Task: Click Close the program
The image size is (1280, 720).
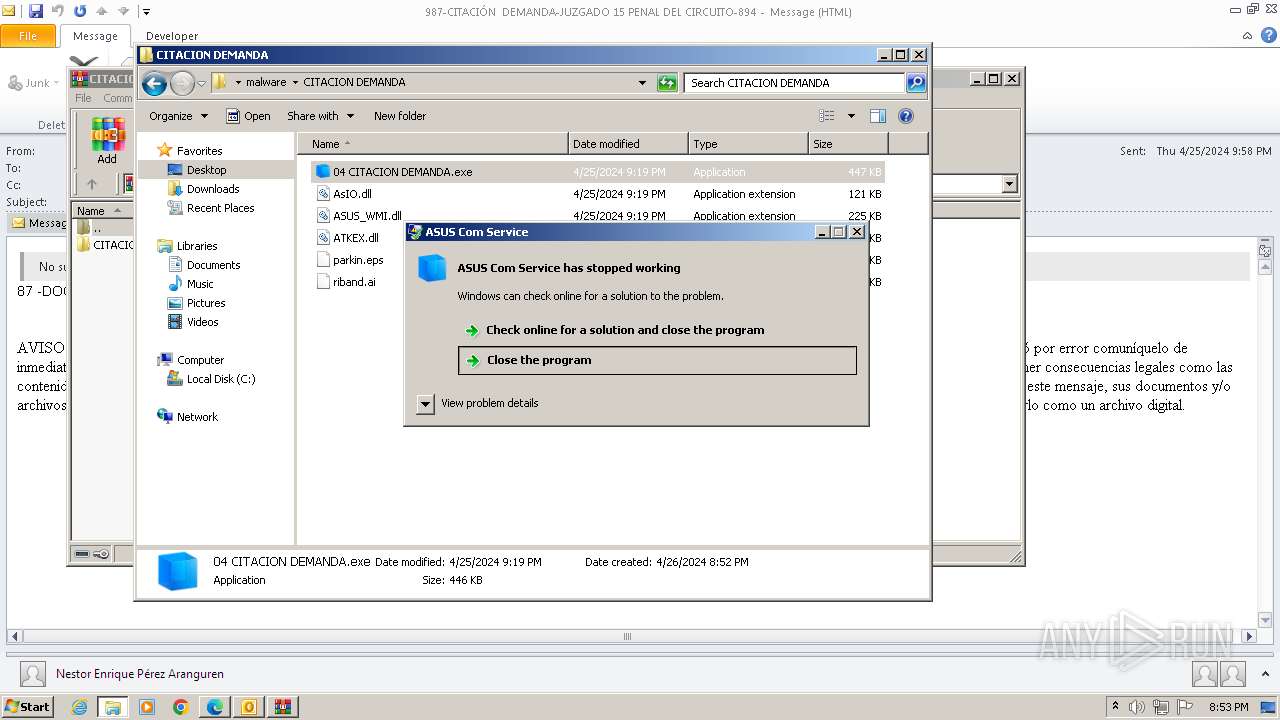Action: coord(657,360)
